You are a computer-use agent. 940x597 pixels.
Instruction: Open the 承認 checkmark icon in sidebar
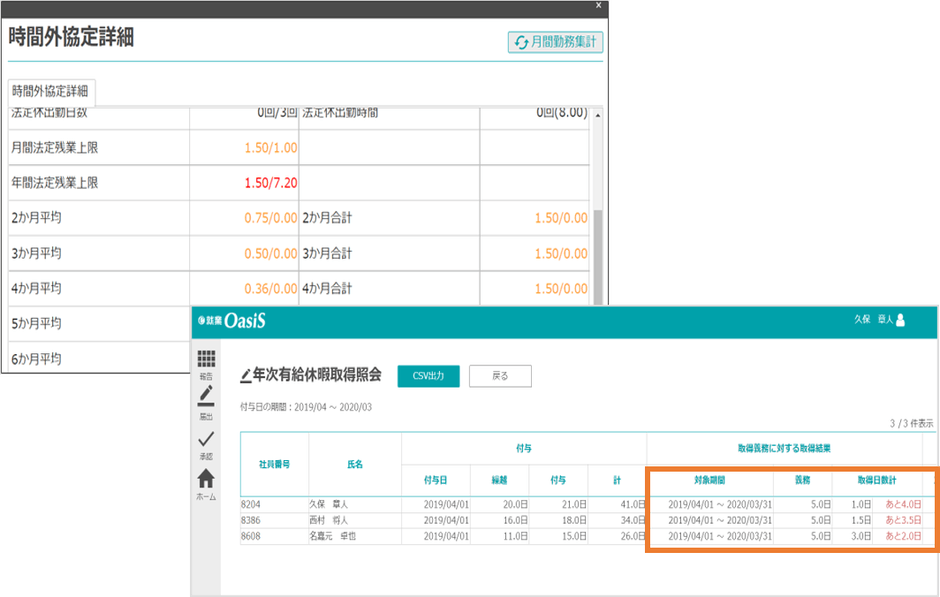(x=206, y=438)
